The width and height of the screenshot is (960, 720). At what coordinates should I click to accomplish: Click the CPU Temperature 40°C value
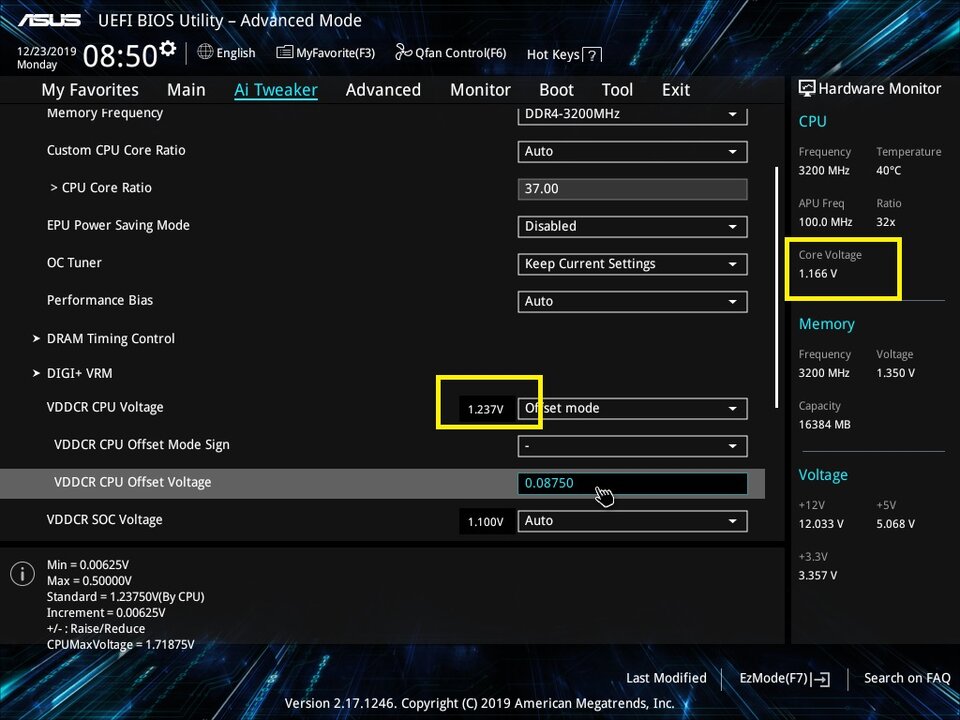pyautogui.click(x=888, y=170)
